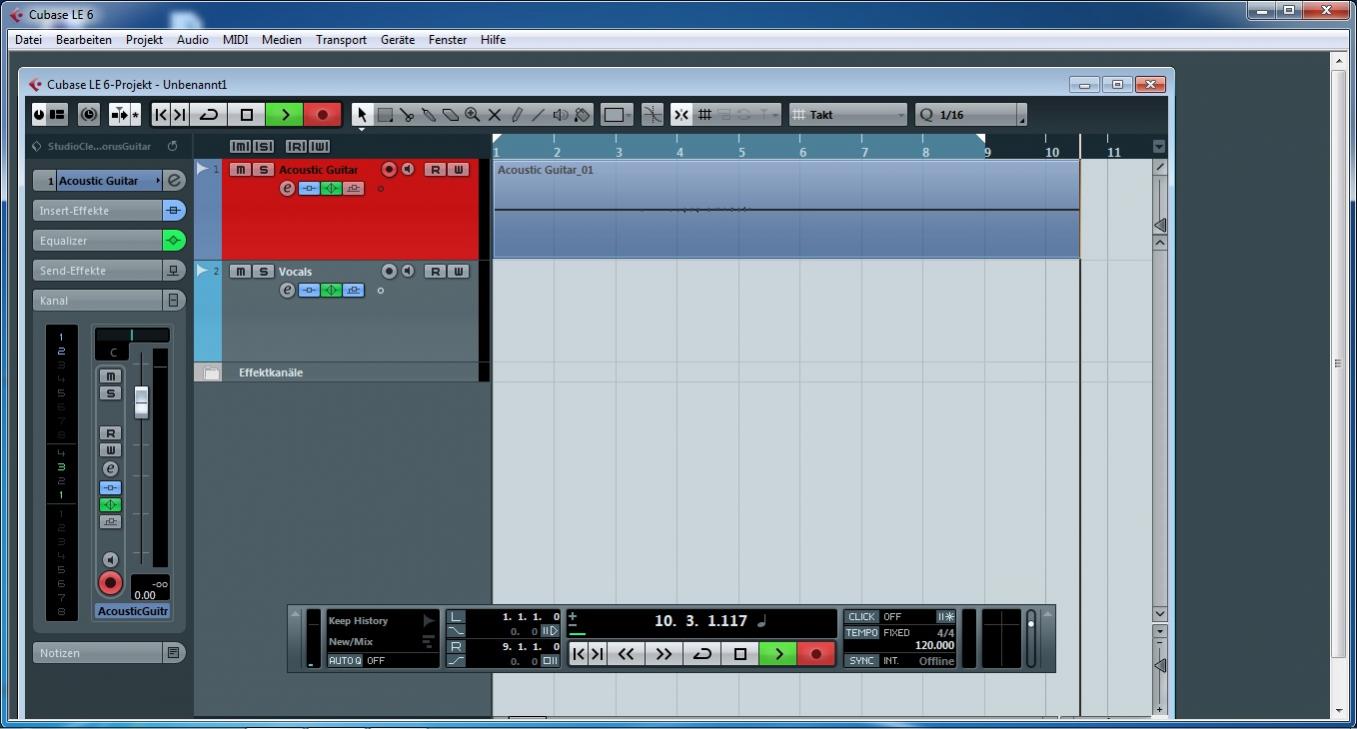Click the grid snap type icon

click(704, 115)
